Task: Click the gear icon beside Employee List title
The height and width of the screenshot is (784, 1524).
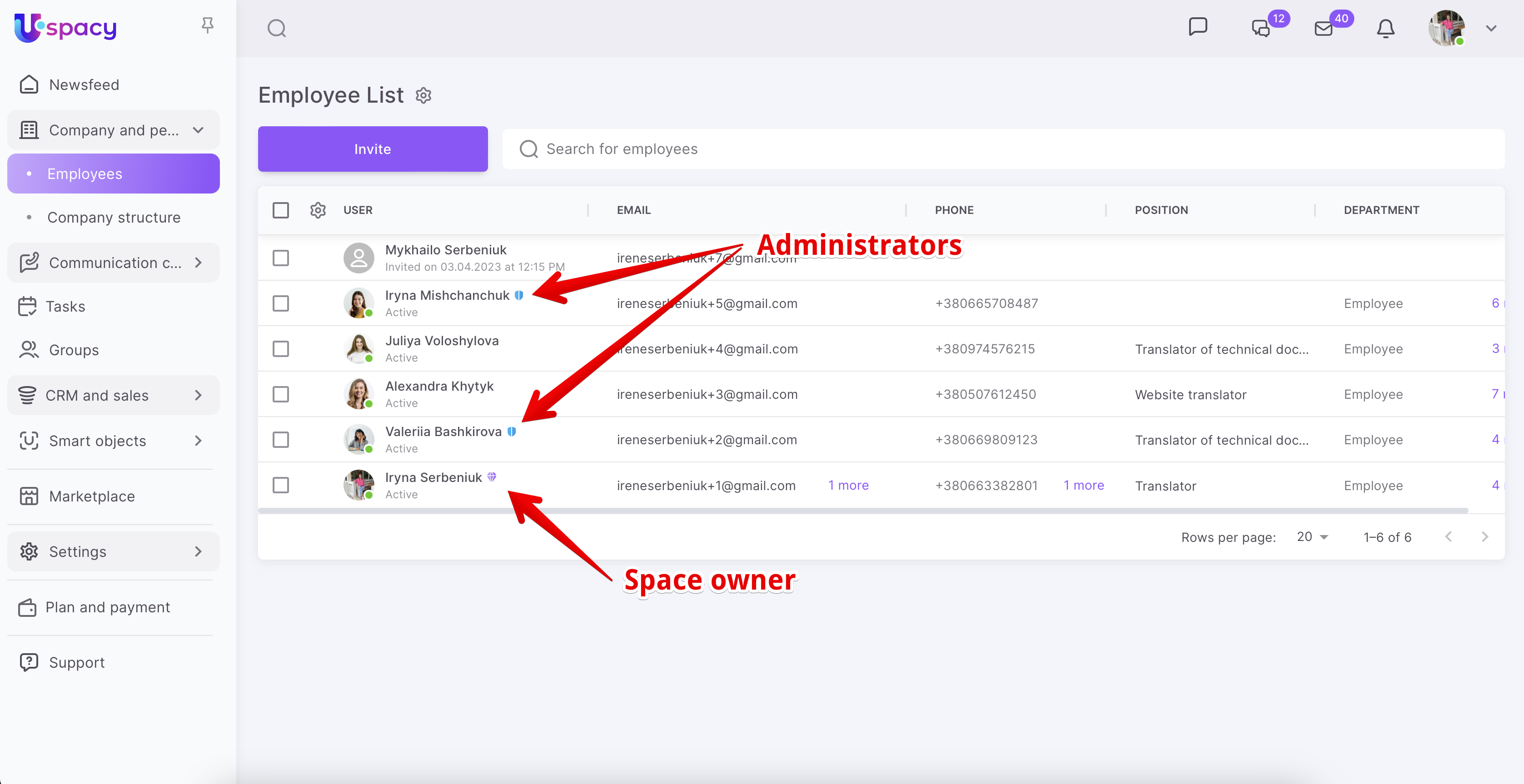Action: tap(423, 95)
